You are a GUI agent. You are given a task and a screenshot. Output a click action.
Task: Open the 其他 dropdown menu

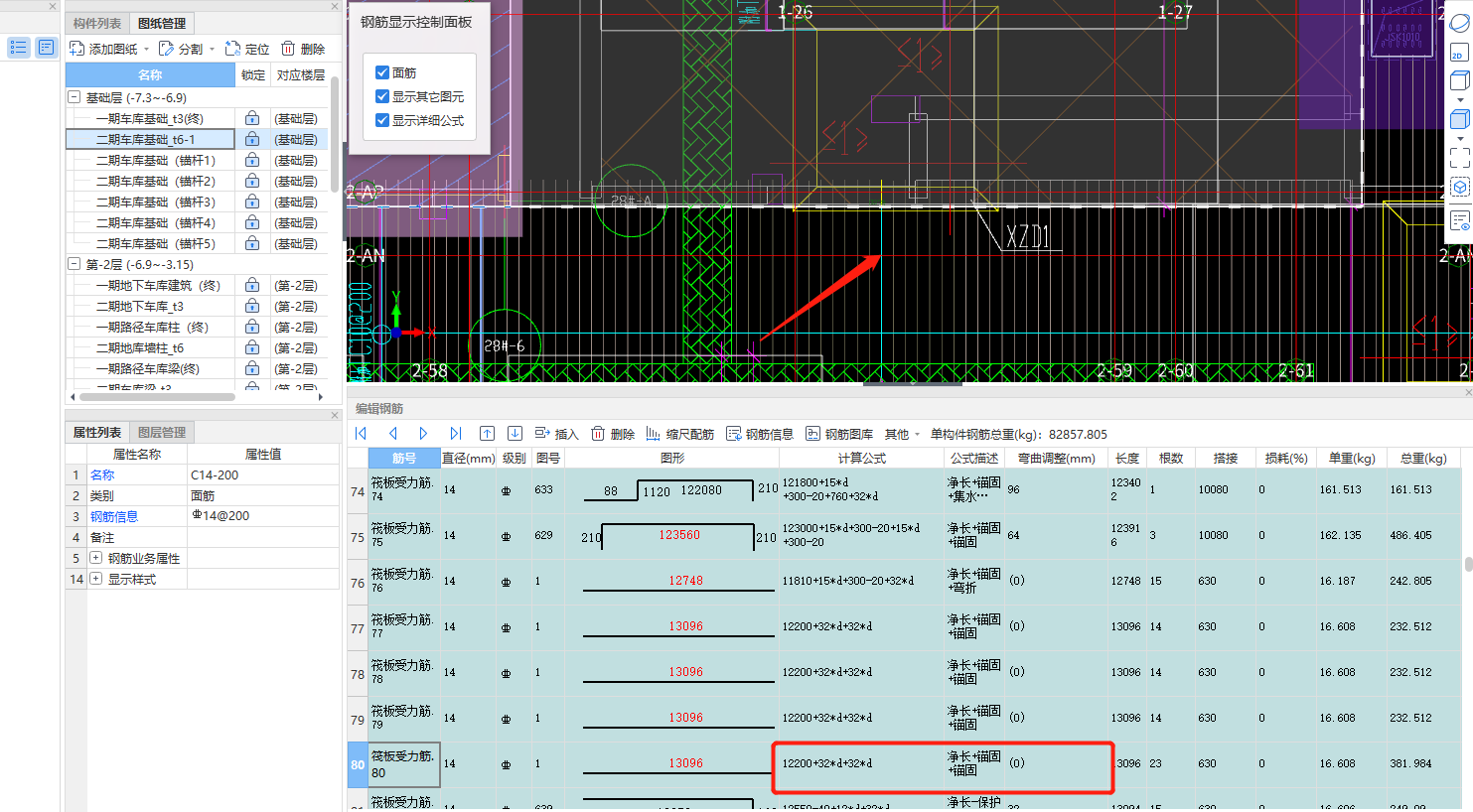click(902, 434)
